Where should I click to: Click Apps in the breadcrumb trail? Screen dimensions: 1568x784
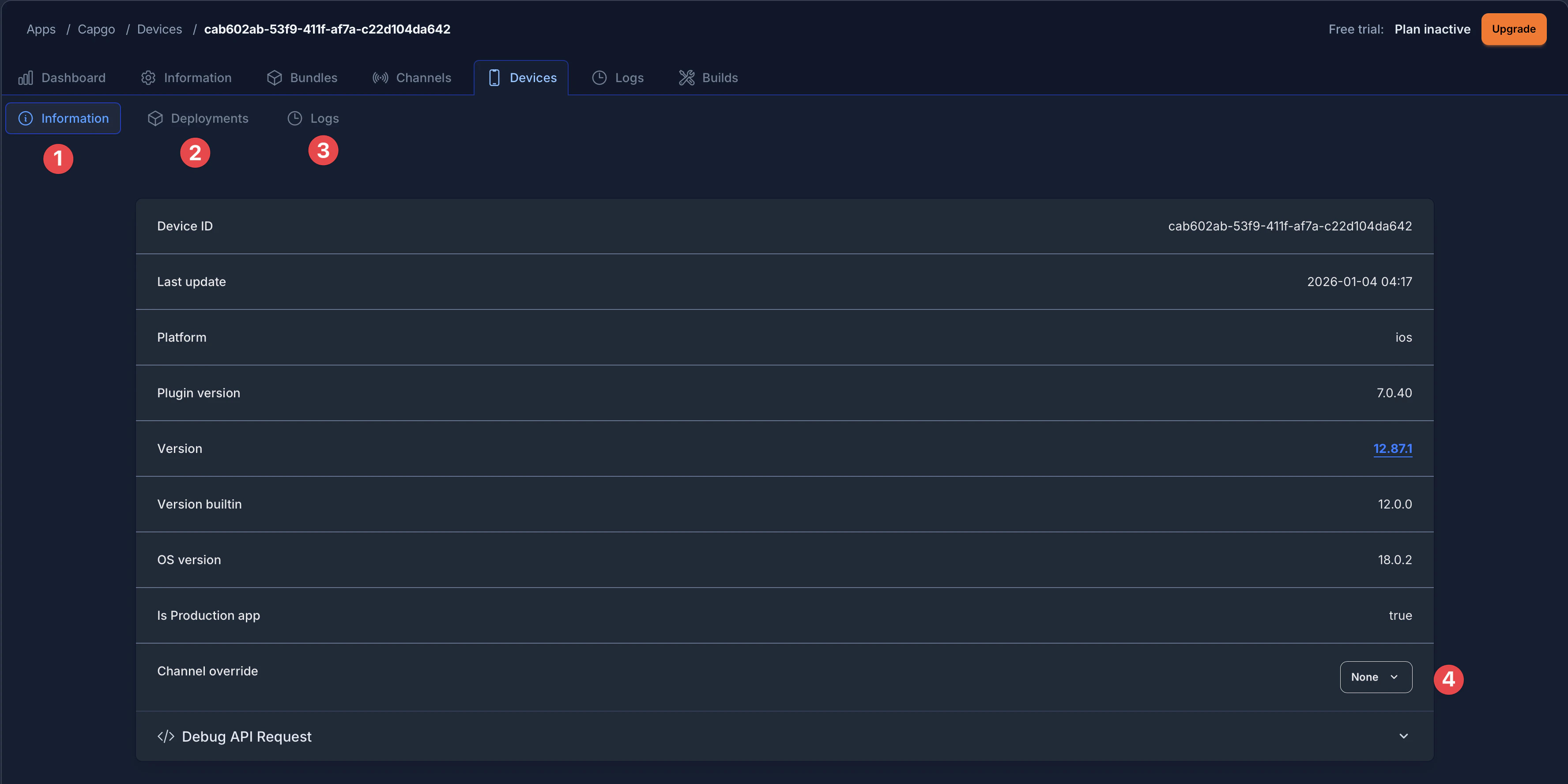41,29
